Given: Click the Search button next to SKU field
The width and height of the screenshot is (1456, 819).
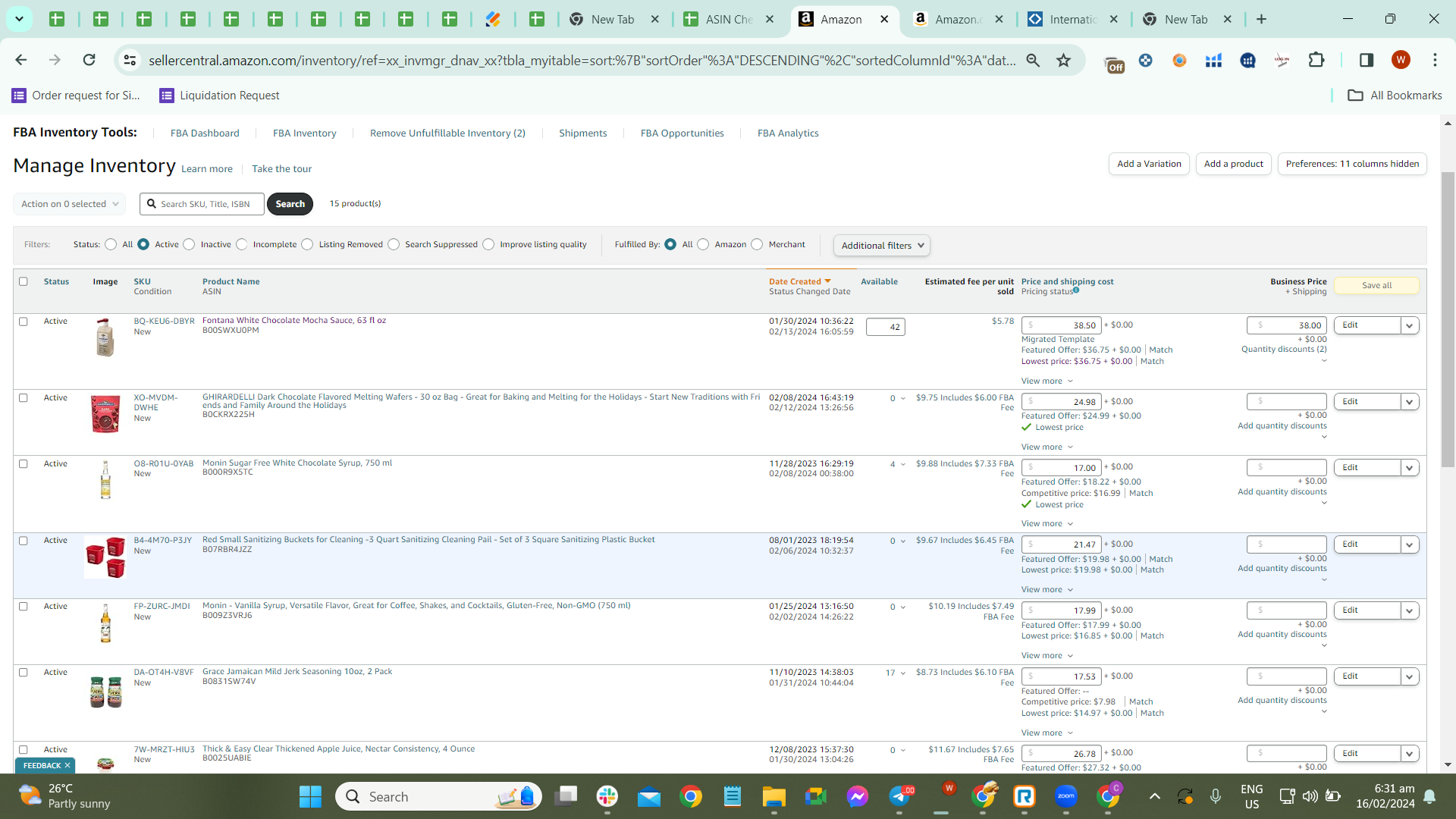Looking at the screenshot, I should (290, 204).
